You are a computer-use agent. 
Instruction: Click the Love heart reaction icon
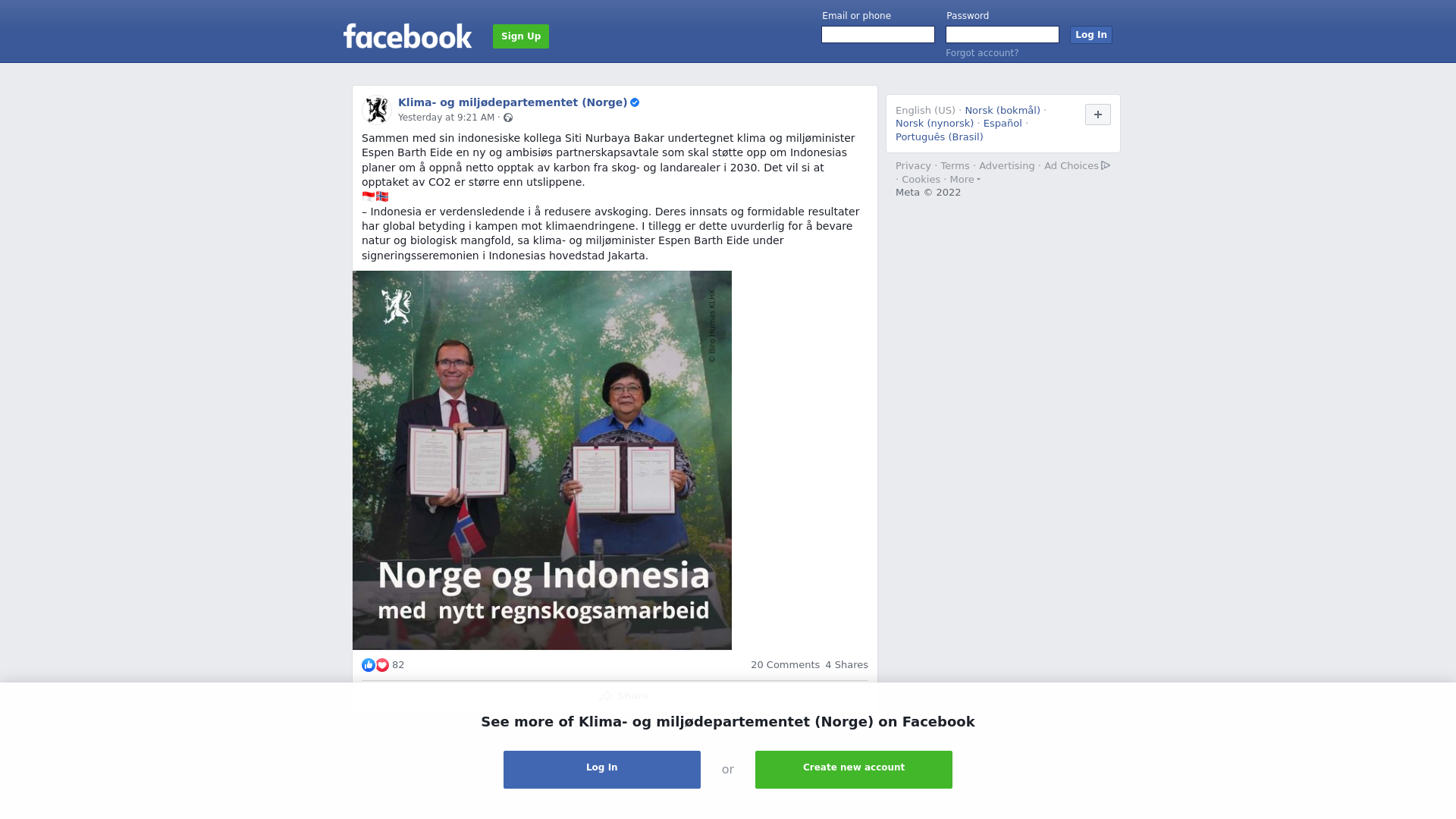[382, 665]
